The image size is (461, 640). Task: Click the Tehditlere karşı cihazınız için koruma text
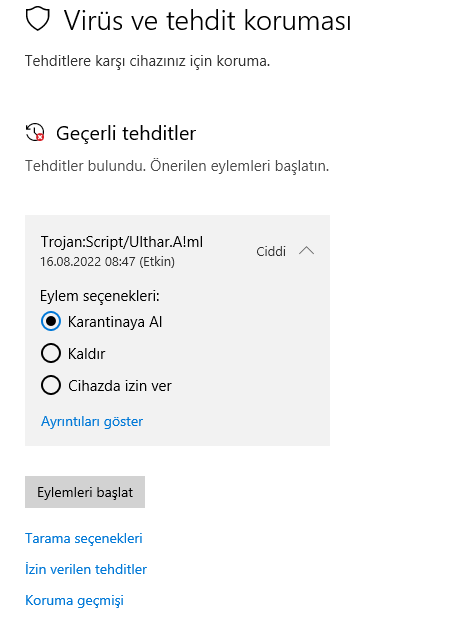click(147, 61)
